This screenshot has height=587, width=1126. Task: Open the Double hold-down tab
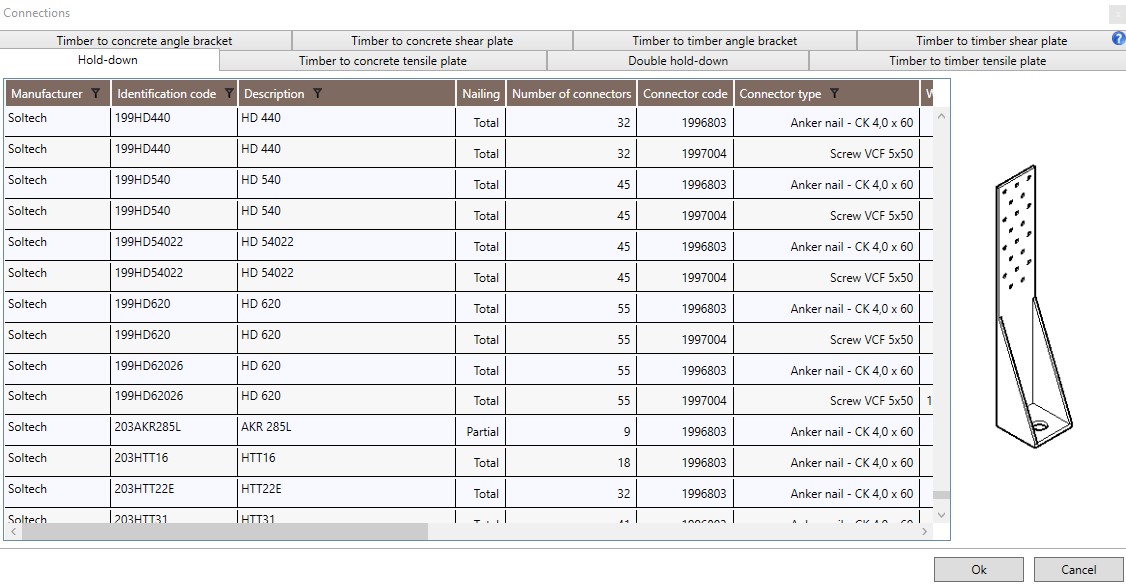point(678,61)
